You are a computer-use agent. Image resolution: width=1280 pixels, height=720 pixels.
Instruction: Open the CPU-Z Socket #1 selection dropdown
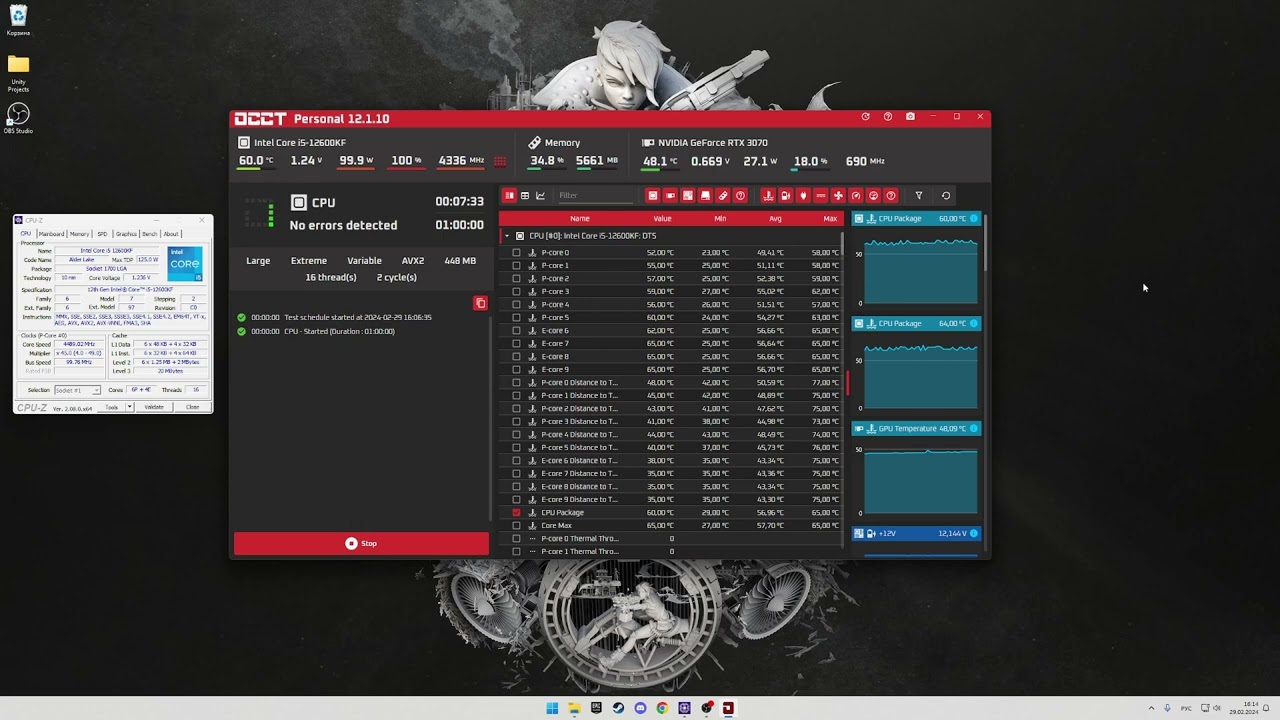pos(77,390)
